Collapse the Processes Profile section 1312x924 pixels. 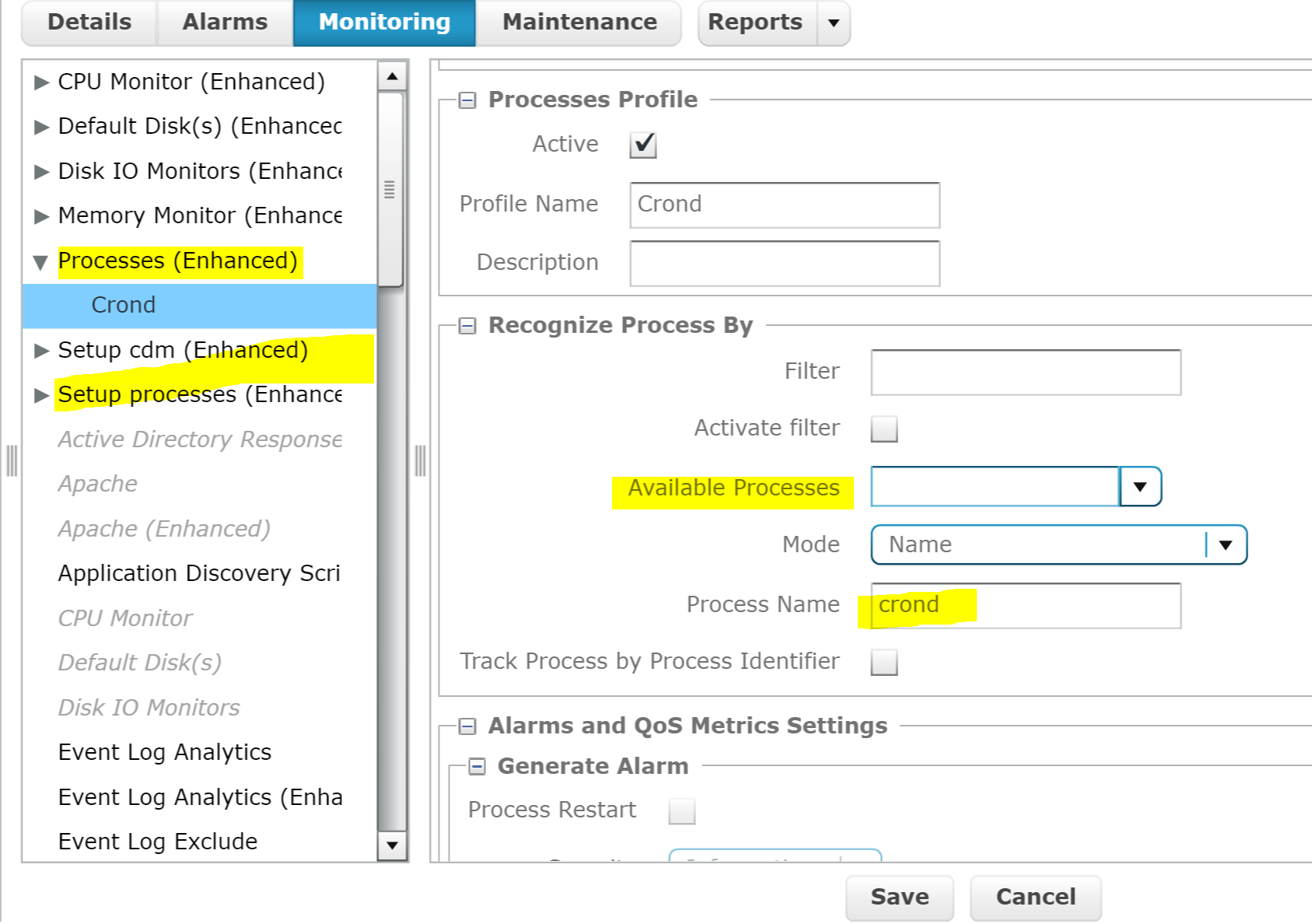(467, 100)
